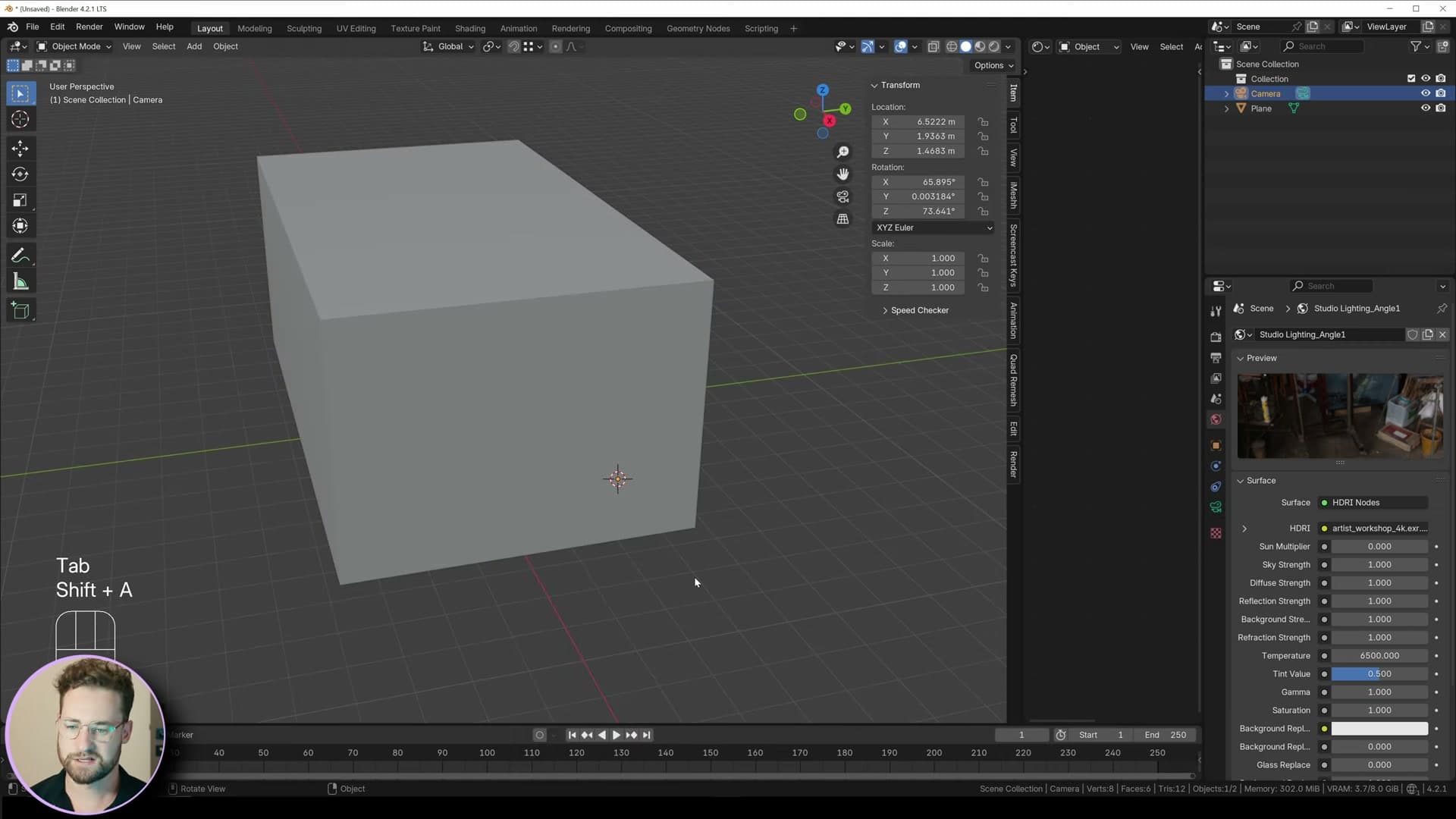The image size is (1456, 819).
Task: Lock the Location X transform
Action: coord(984,122)
